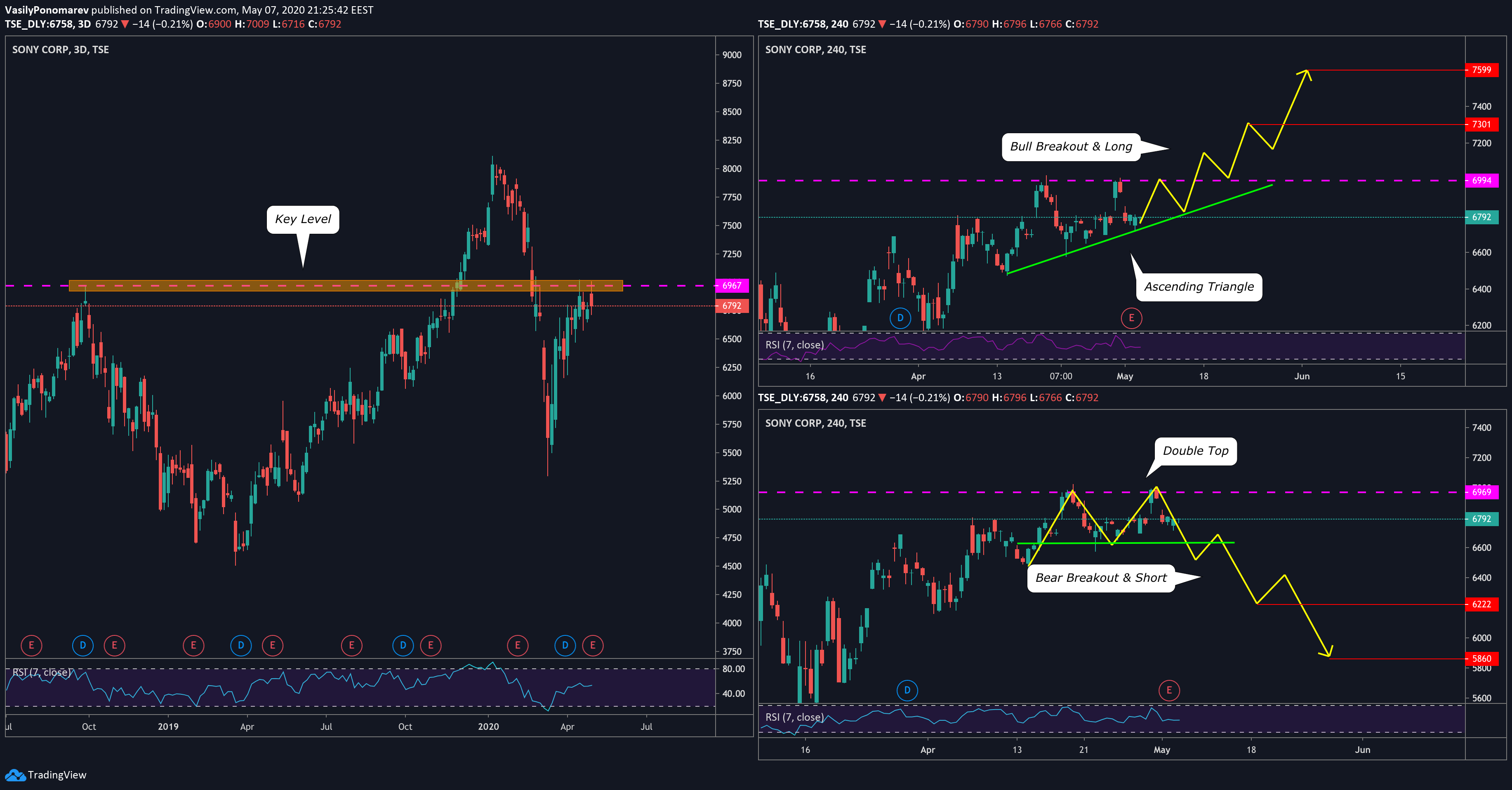Click the Ascending Triangle callout label
Viewport: 1512px width, 790px height.
click(1199, 287)
